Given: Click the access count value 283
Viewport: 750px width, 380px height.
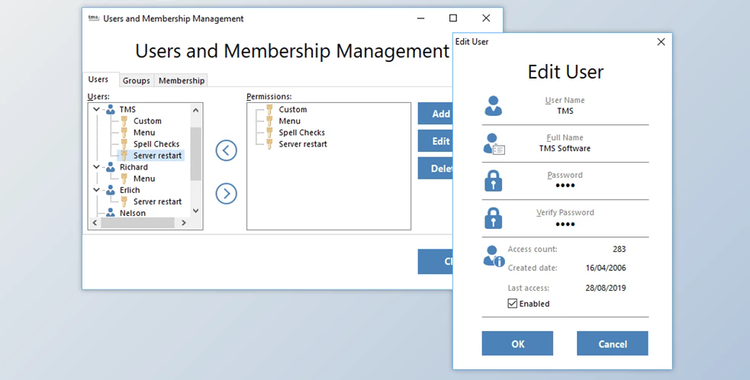Looking at the screenshot, I should pos(619,249).
